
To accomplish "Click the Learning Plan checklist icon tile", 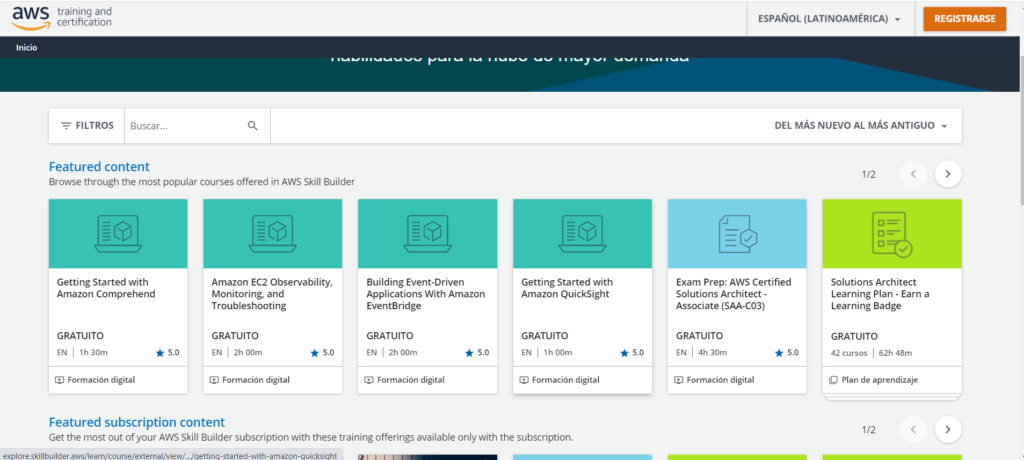I will 891,233.
